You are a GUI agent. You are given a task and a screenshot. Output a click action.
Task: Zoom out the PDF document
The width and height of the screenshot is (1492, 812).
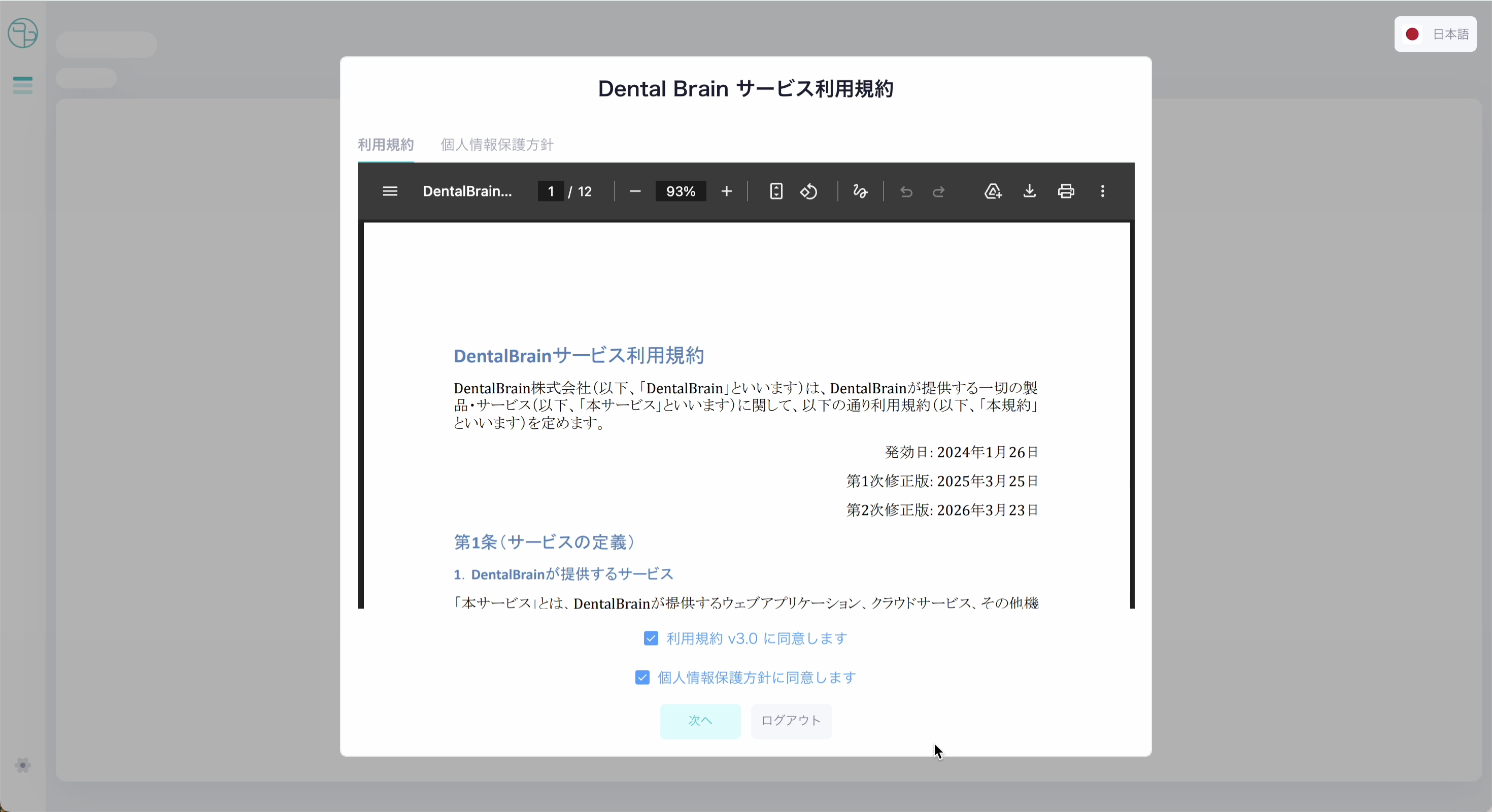[x=635, y=192]
